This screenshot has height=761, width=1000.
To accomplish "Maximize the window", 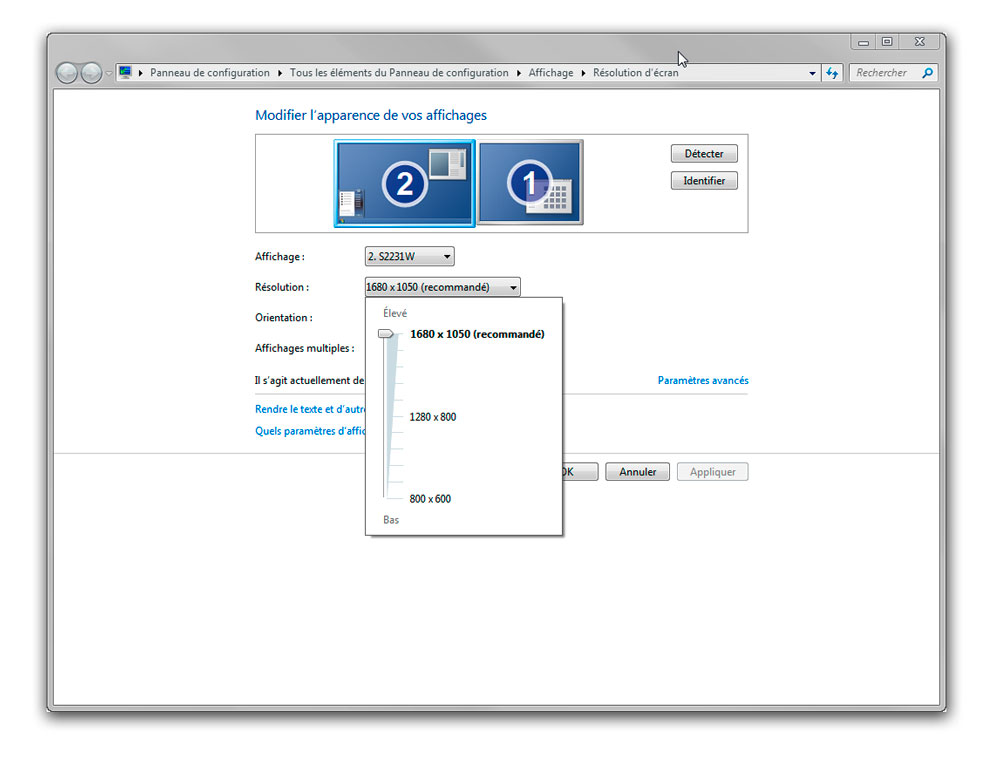I will point(887,41).
